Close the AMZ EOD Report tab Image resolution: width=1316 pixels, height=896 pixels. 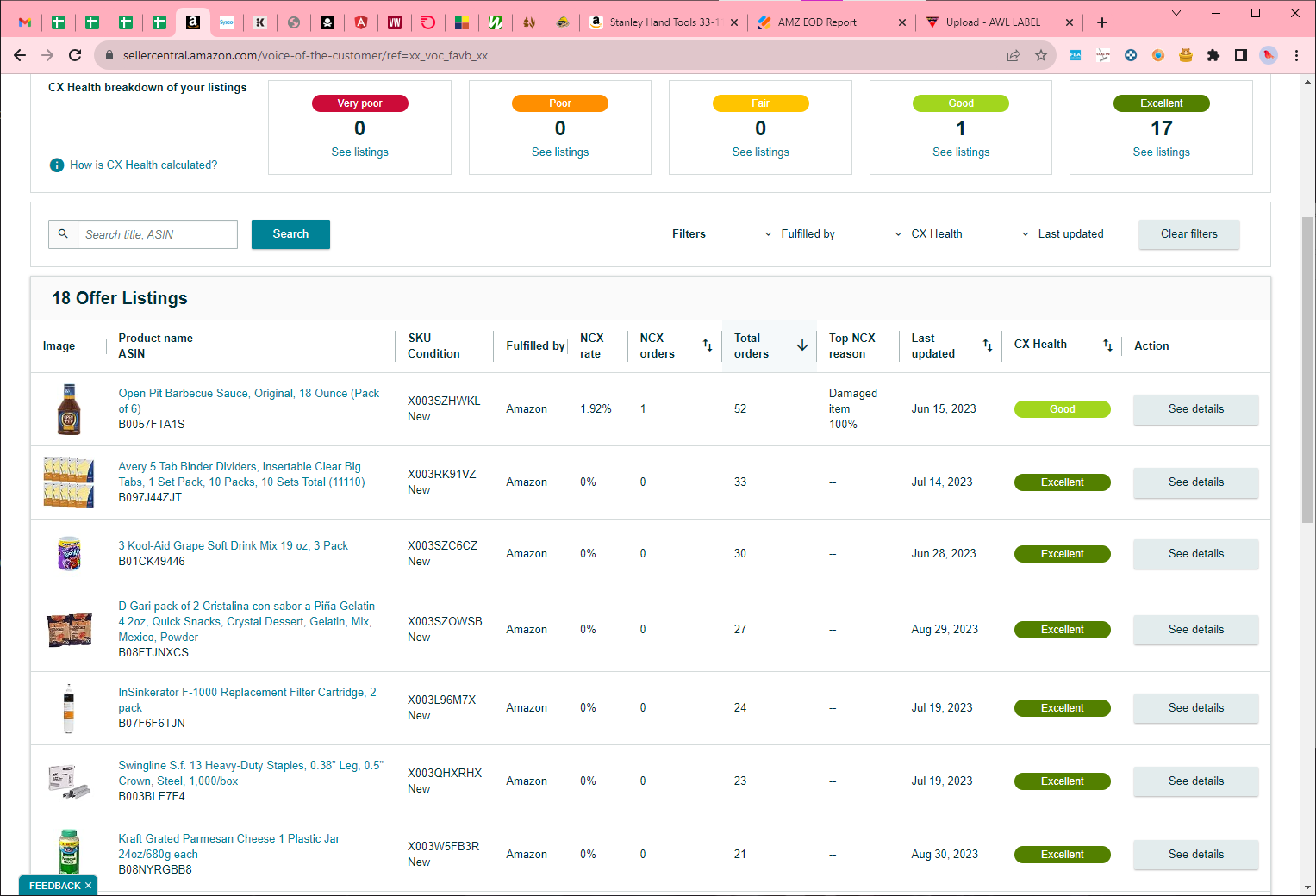[x=901, y=22]
